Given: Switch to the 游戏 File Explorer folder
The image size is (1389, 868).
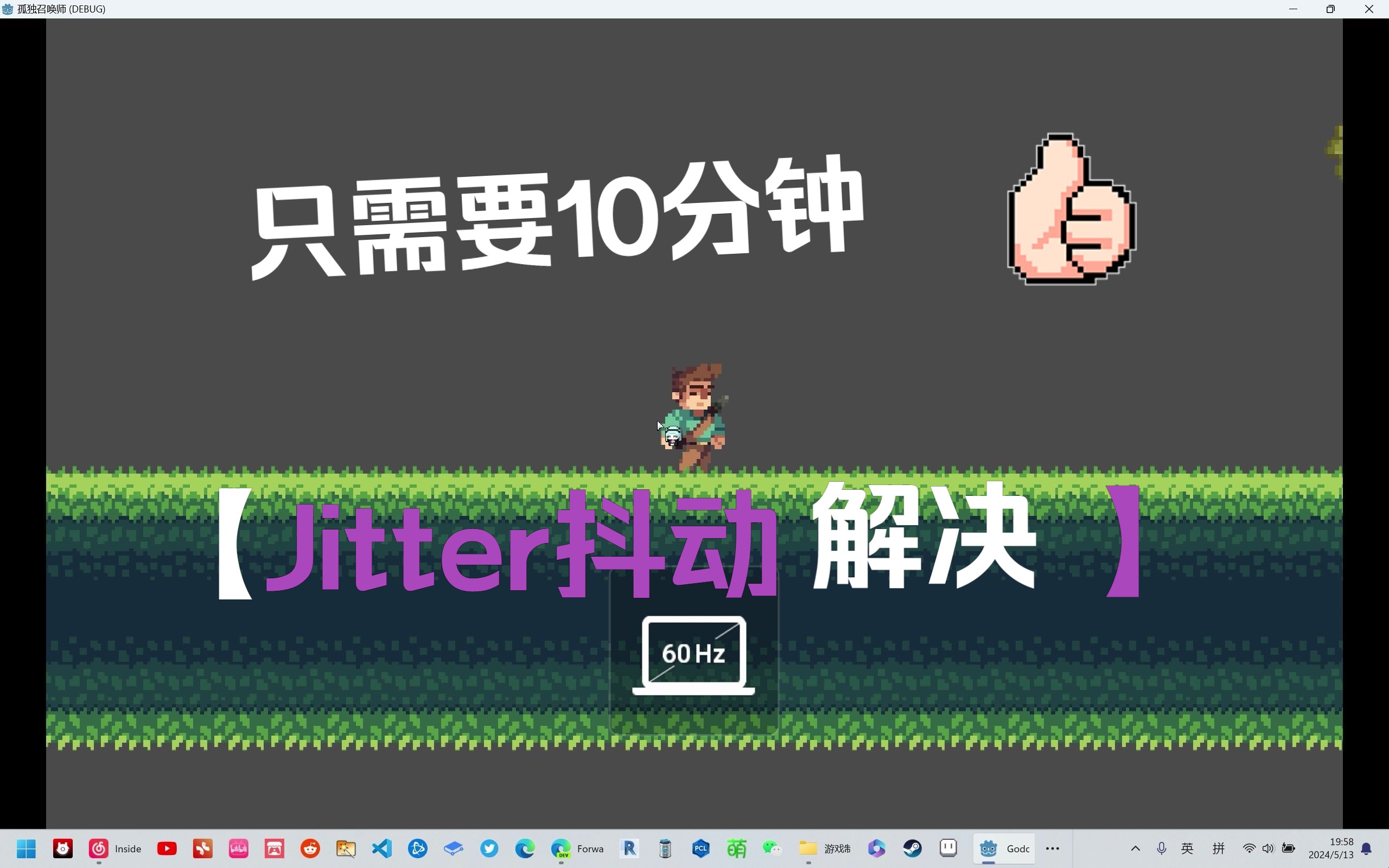Looking at the screenshot, I should tap(825, 848).
